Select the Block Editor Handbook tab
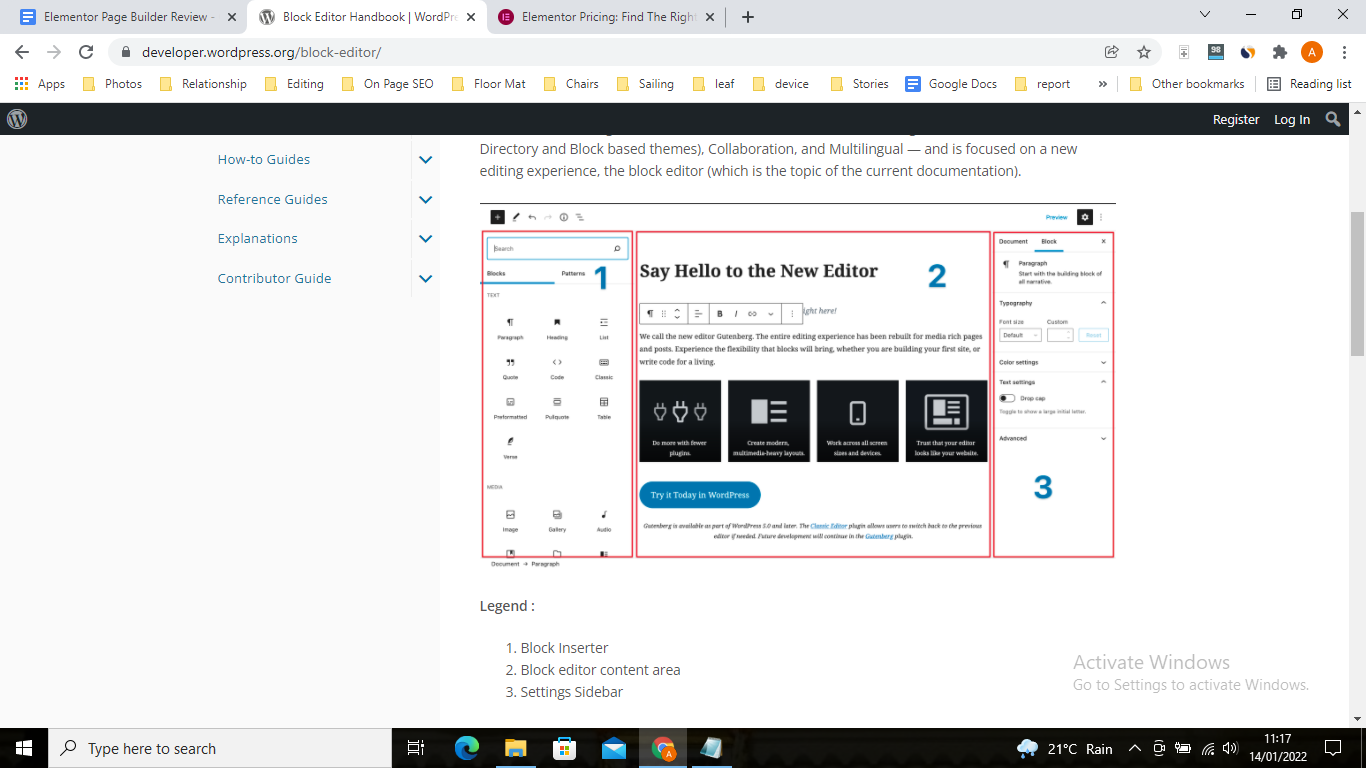The width and height of the screenshot is (1366, 768). coord(367,17)
